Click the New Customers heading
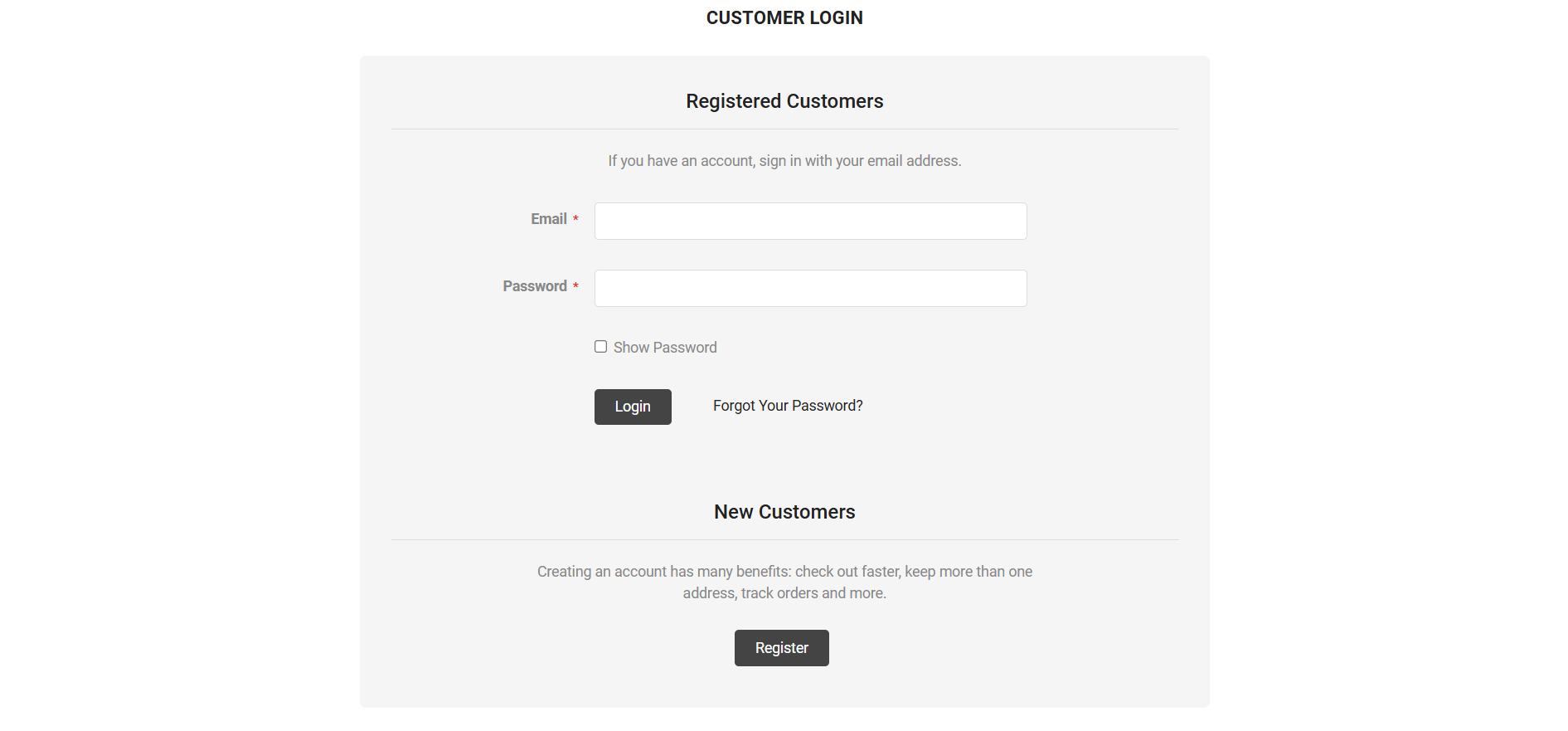Screen dimensions: 1568x731 coord(784,512)
